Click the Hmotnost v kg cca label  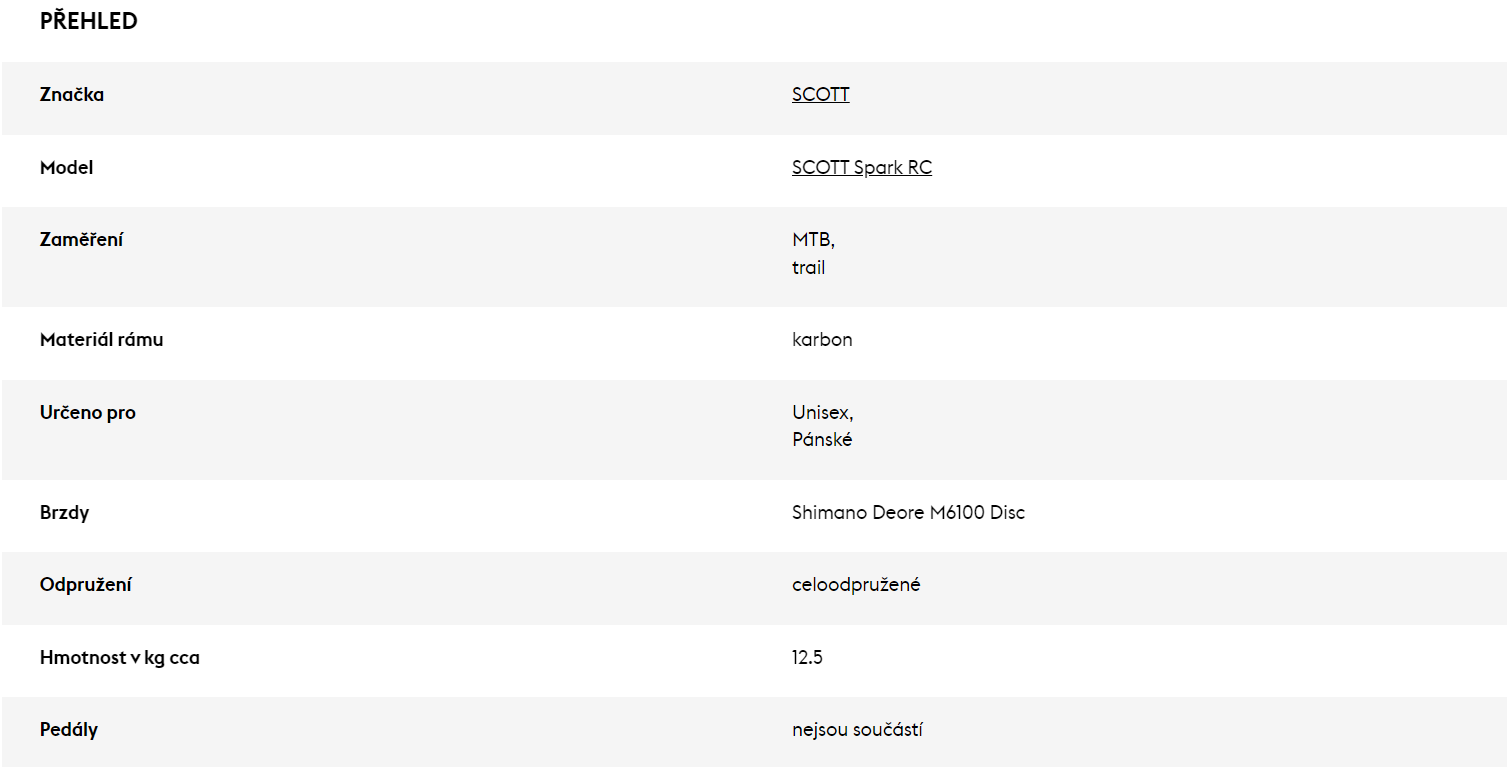coord(120,658)
